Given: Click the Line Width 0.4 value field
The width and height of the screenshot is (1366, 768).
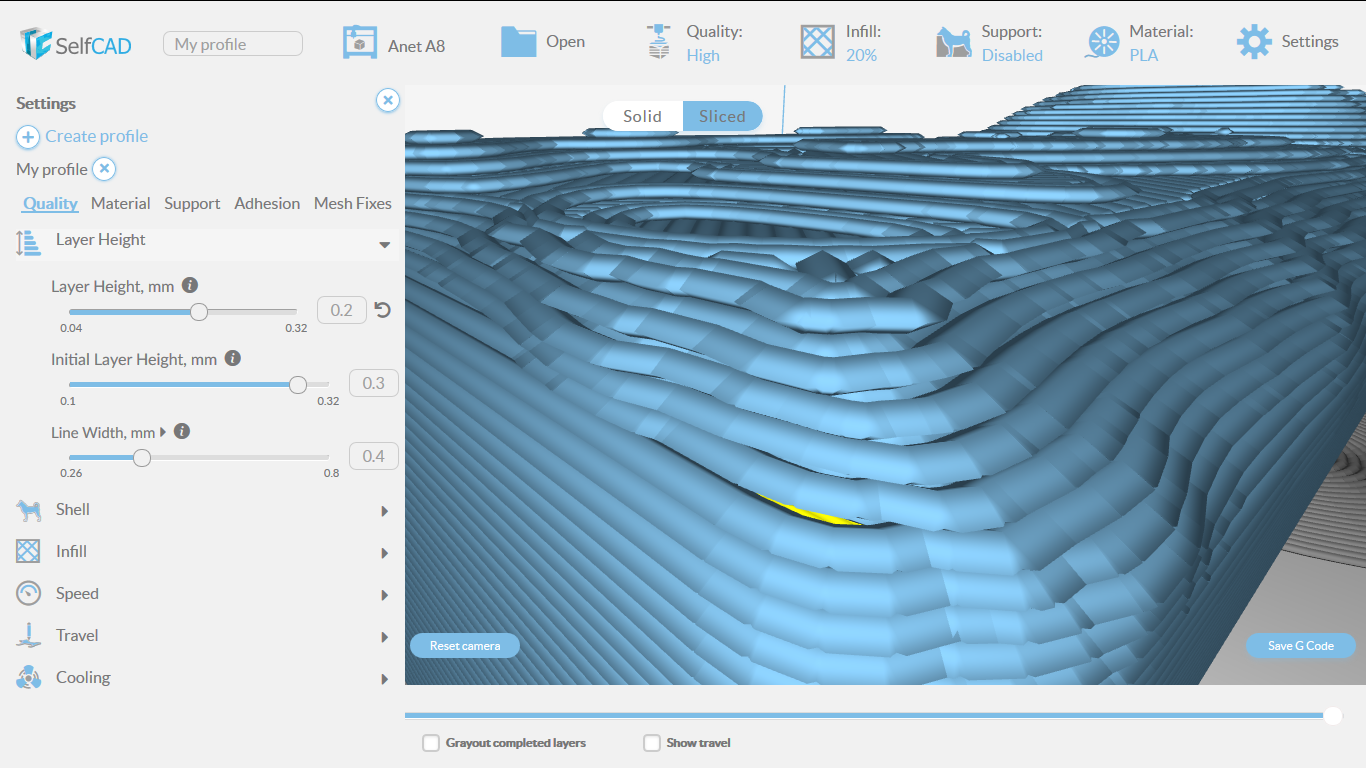Looking at the screenshot, I should coord(374,456).
